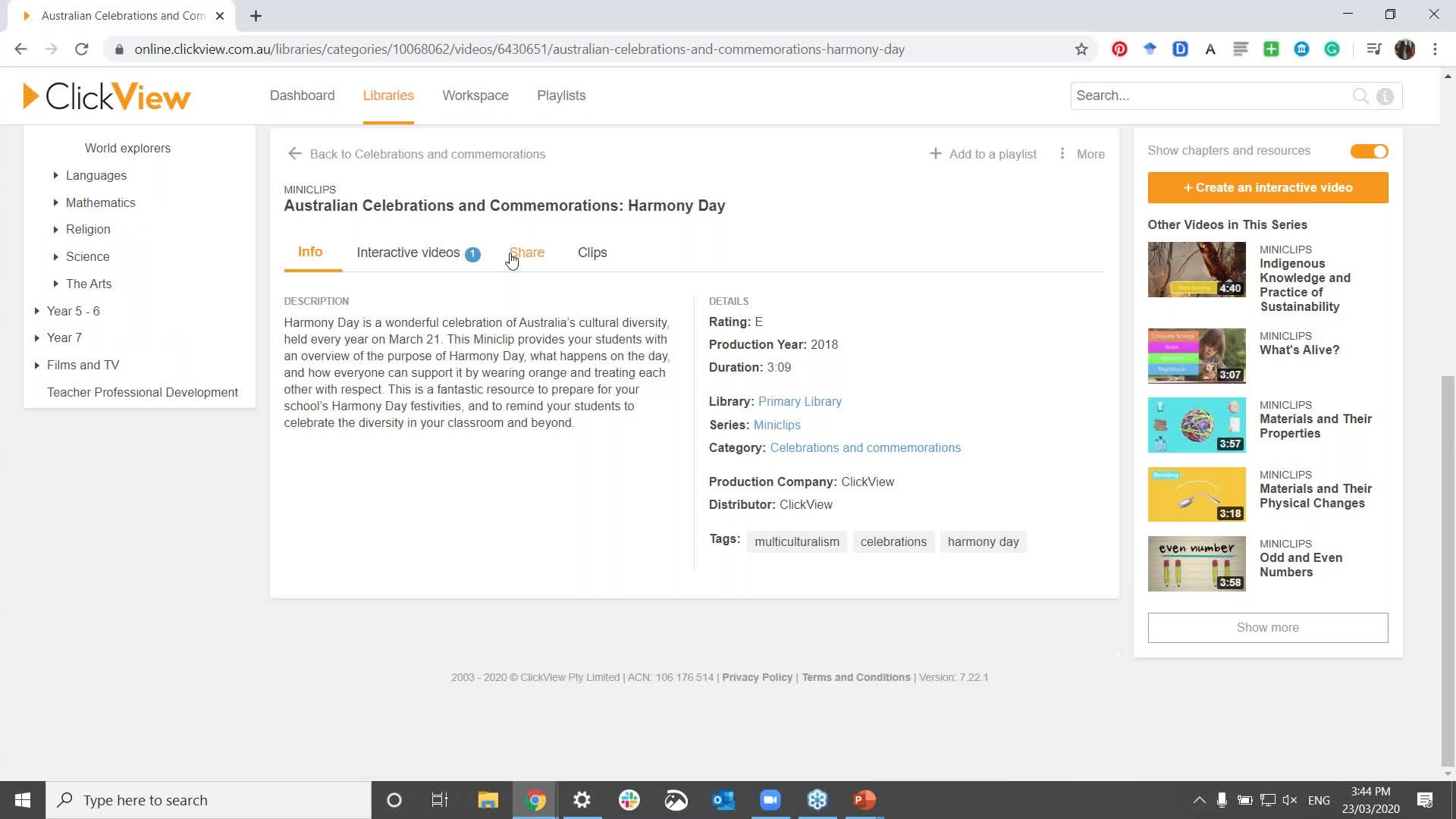Open the search info icon
Screen dimensions: 1456x819
click(1385, 96)
